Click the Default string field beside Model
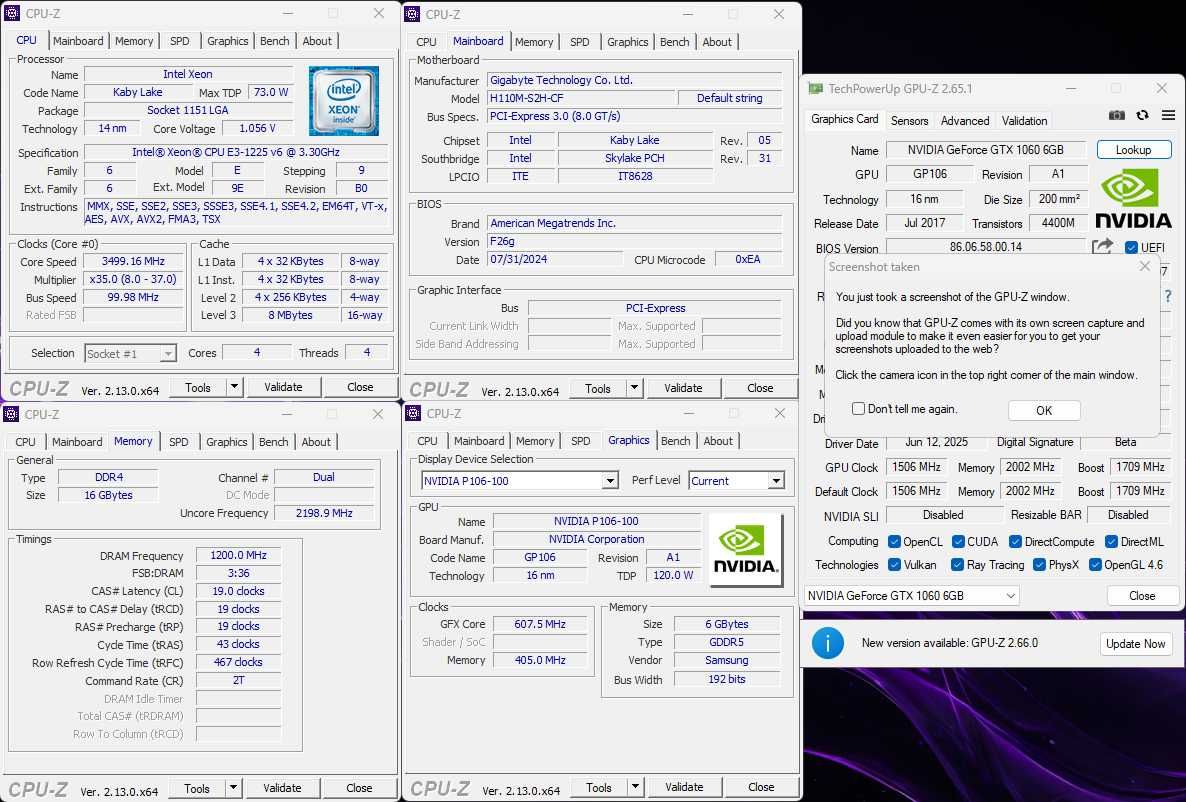 click(729, 98)
